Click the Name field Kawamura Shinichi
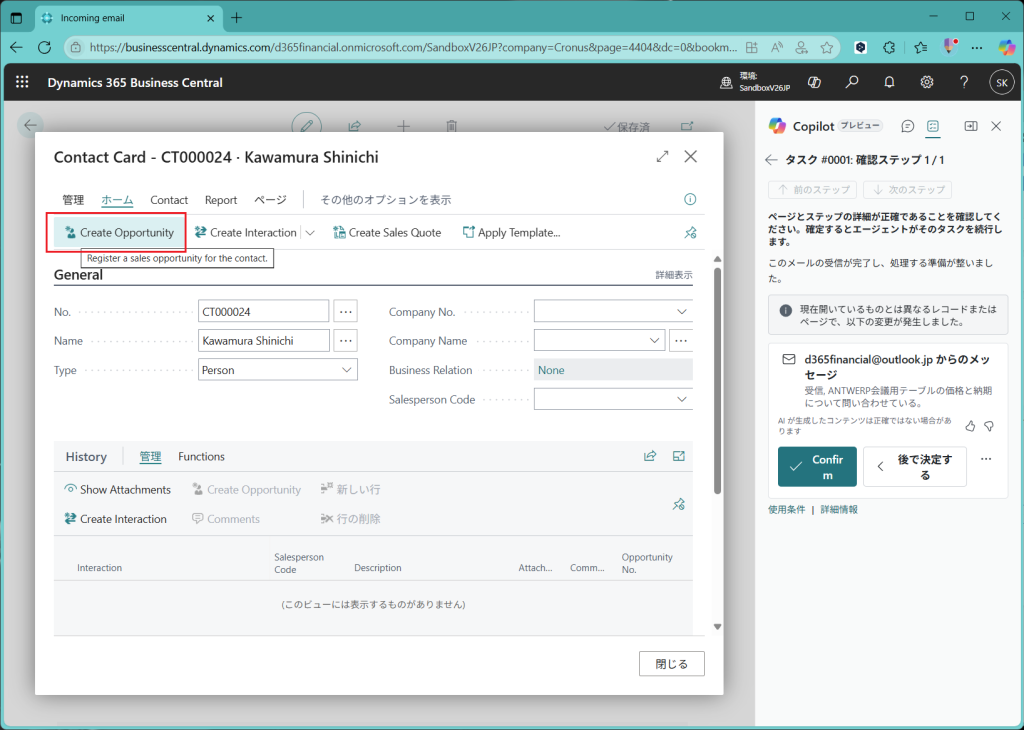The height and width of the screenshot is (730, 1024). click(263, 340)
